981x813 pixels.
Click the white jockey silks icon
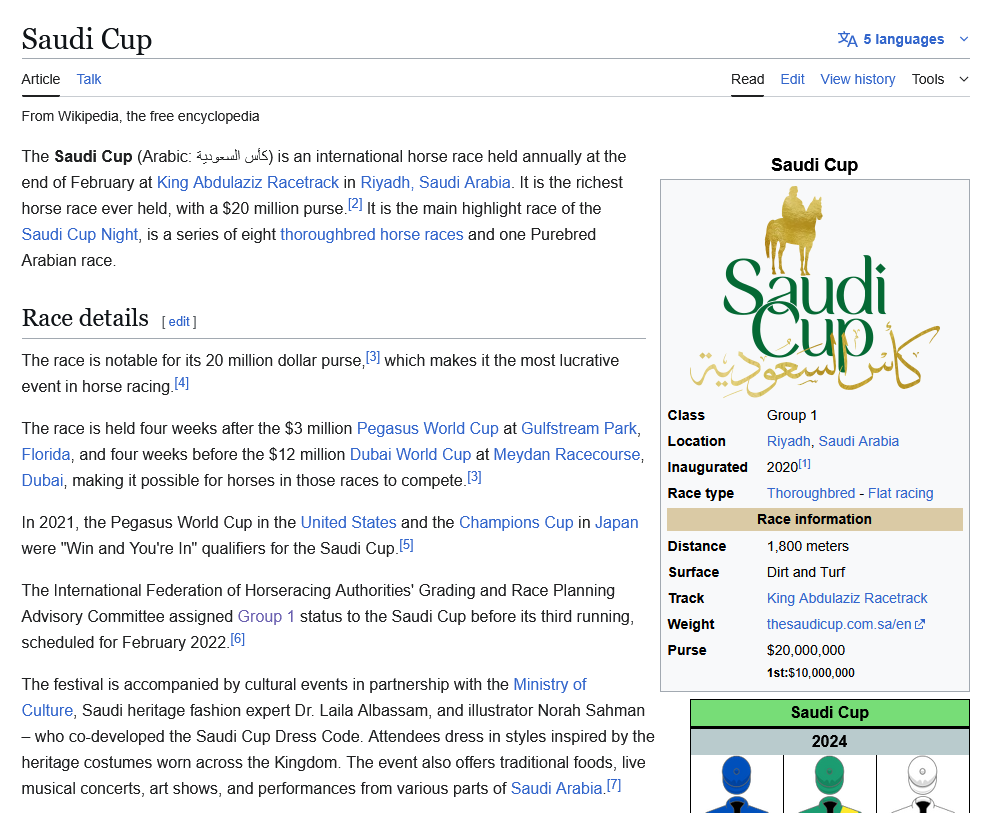point(922,785)
